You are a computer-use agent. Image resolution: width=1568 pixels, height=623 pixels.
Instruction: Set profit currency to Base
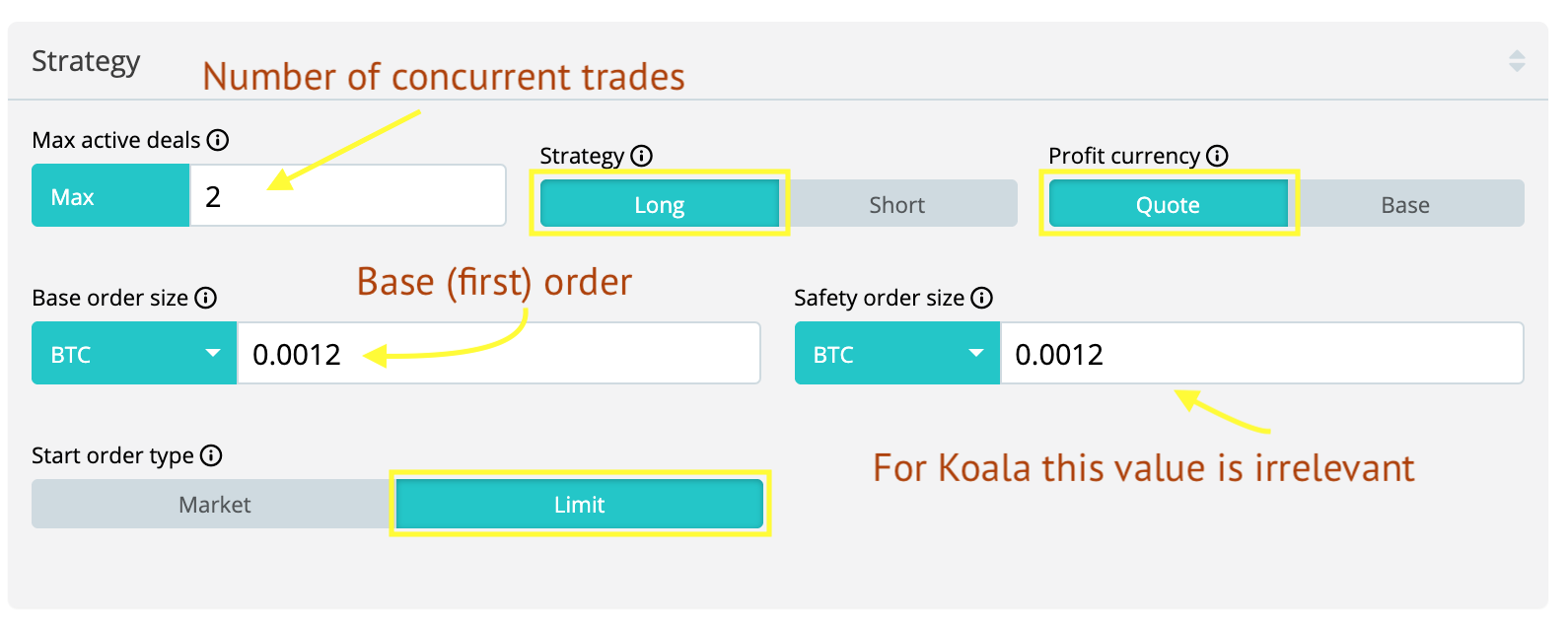[1405, 204]
